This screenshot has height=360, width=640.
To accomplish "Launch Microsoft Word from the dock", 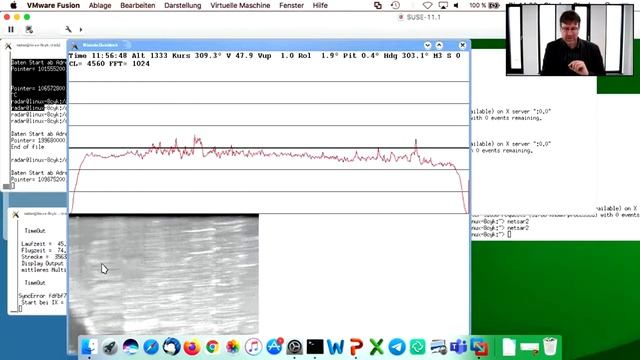I will tap(336, 347).
